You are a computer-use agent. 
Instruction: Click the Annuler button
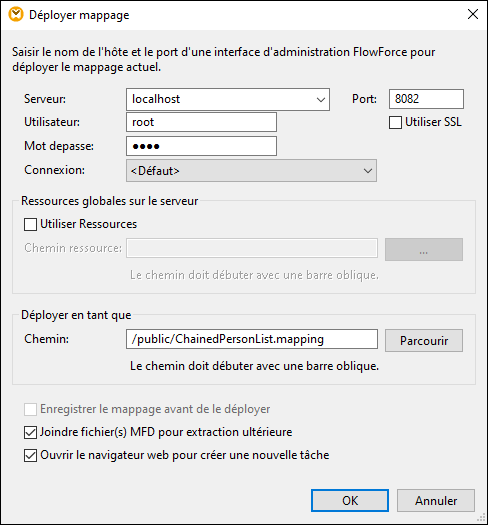point(436,501)
